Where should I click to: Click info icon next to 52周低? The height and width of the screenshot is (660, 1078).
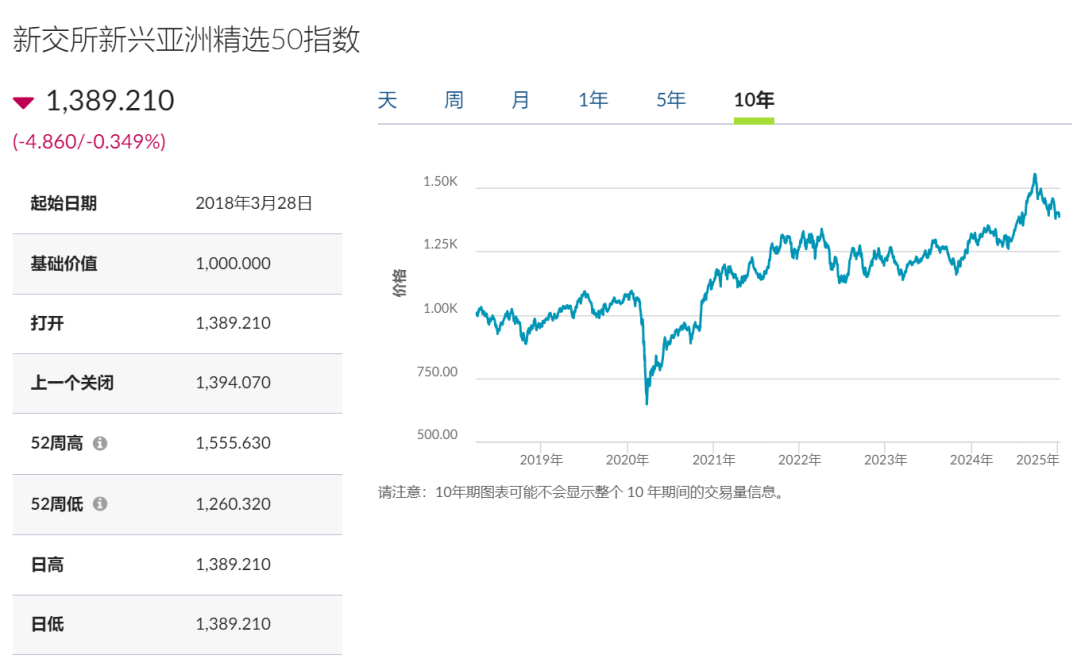coord(100,504)
